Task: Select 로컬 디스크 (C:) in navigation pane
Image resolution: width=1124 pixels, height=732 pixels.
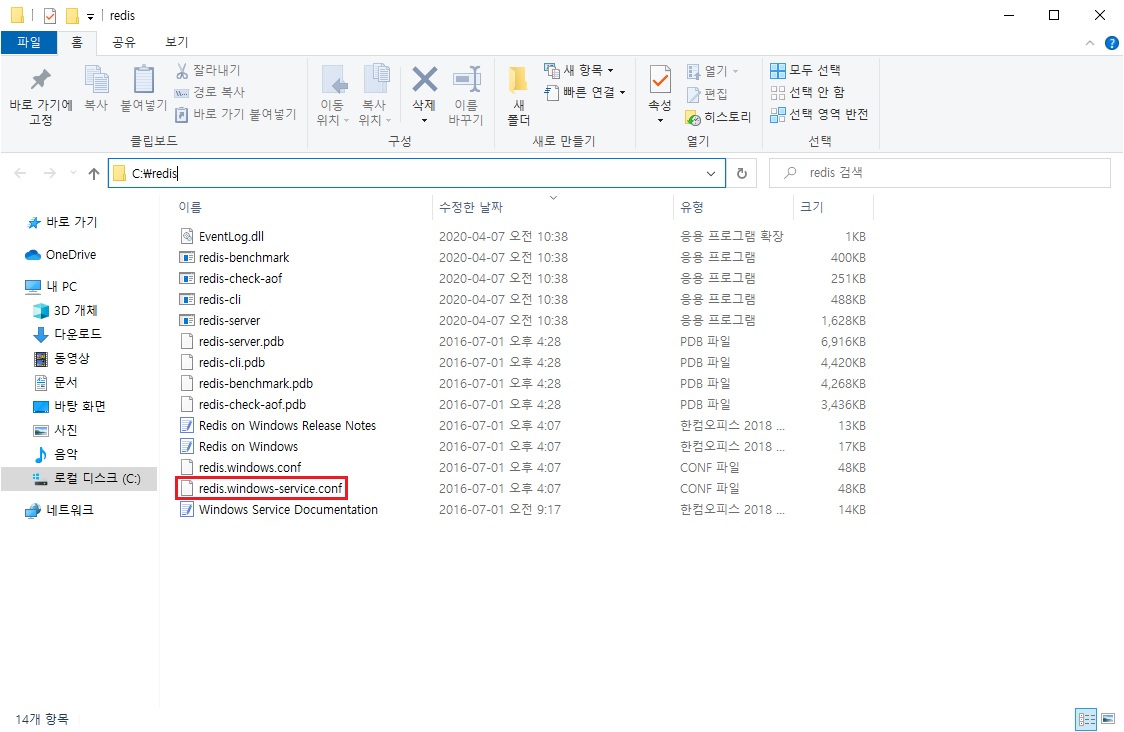Action: point(79,478)
